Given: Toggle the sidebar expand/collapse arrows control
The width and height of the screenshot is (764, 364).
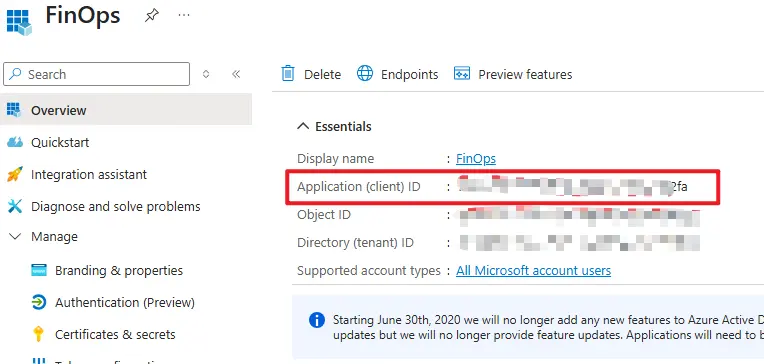Looking at the screenshot, I should [206, 74].
